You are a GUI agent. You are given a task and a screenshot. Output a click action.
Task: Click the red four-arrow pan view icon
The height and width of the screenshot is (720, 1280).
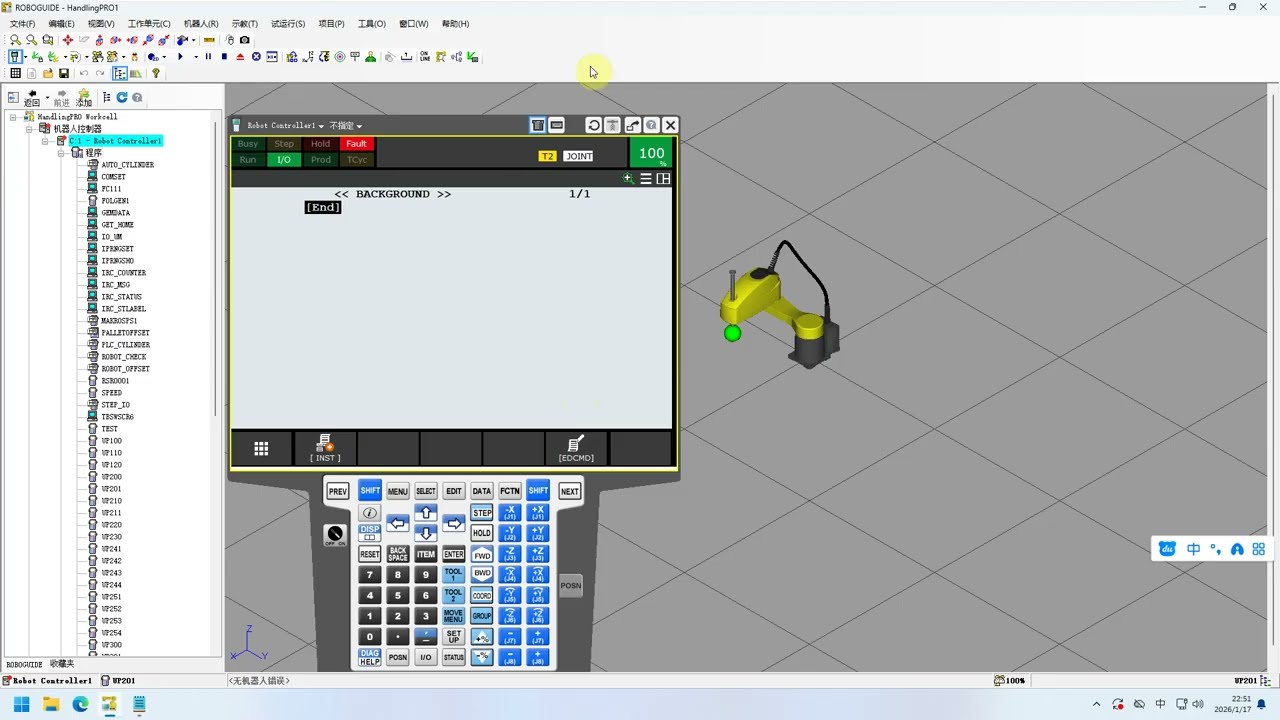pos(67,40)
